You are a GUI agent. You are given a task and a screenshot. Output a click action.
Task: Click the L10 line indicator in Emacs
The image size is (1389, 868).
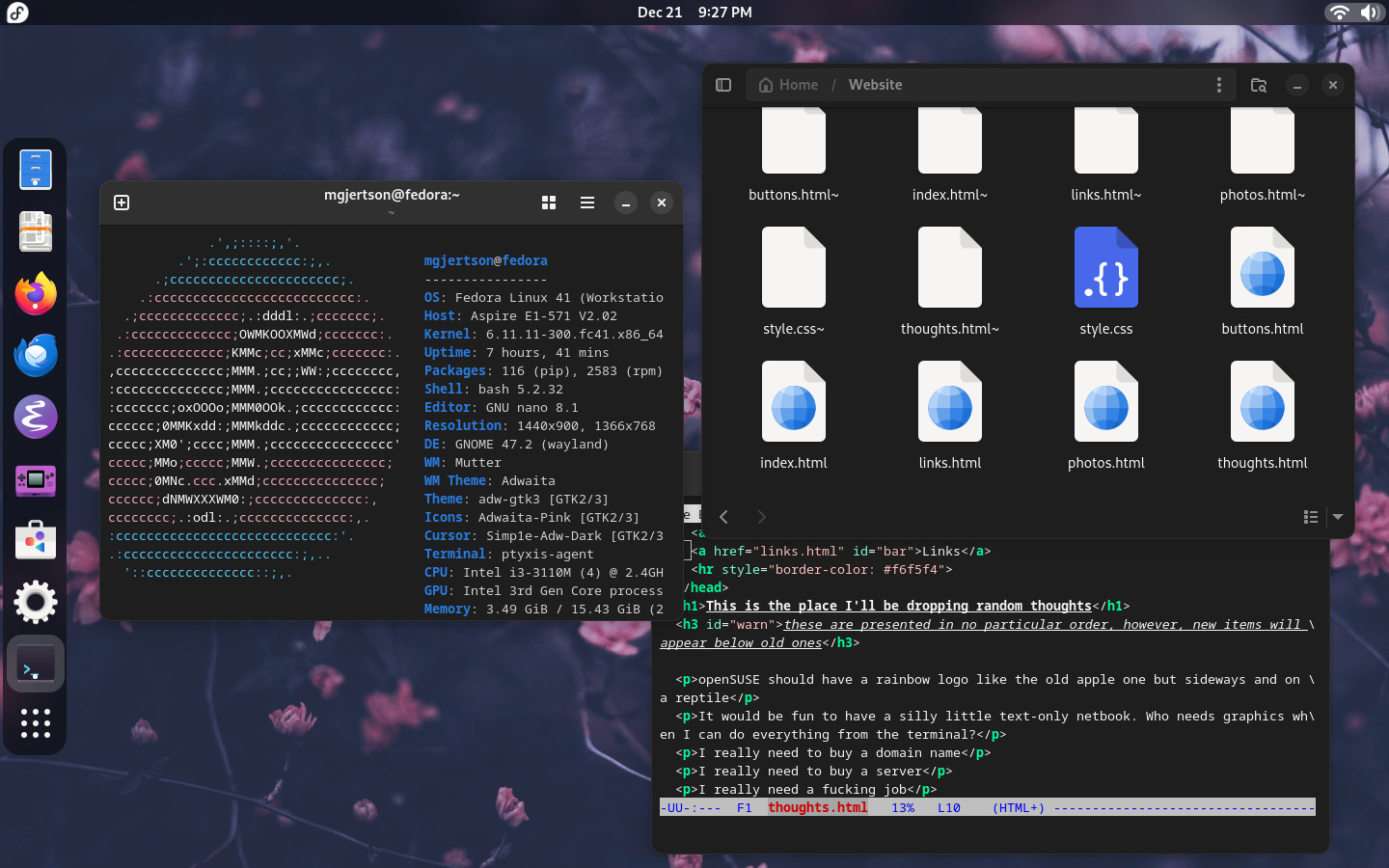coord(949,807)
